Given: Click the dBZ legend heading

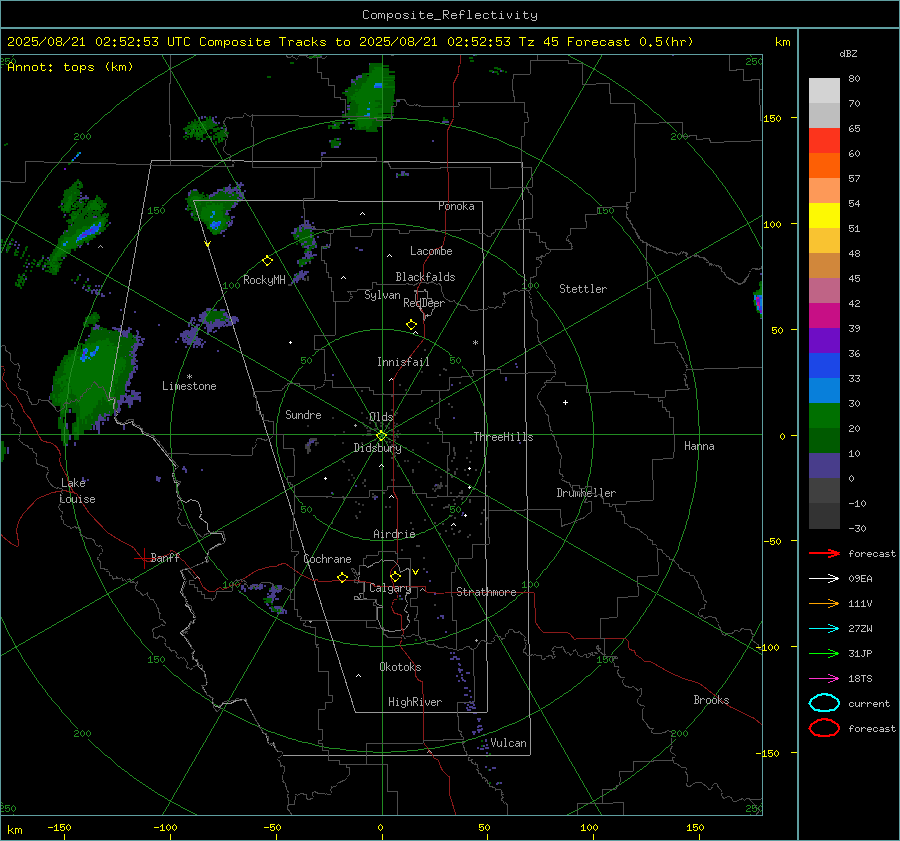Looking at the screenshot, I should click(x=848, y=53).
